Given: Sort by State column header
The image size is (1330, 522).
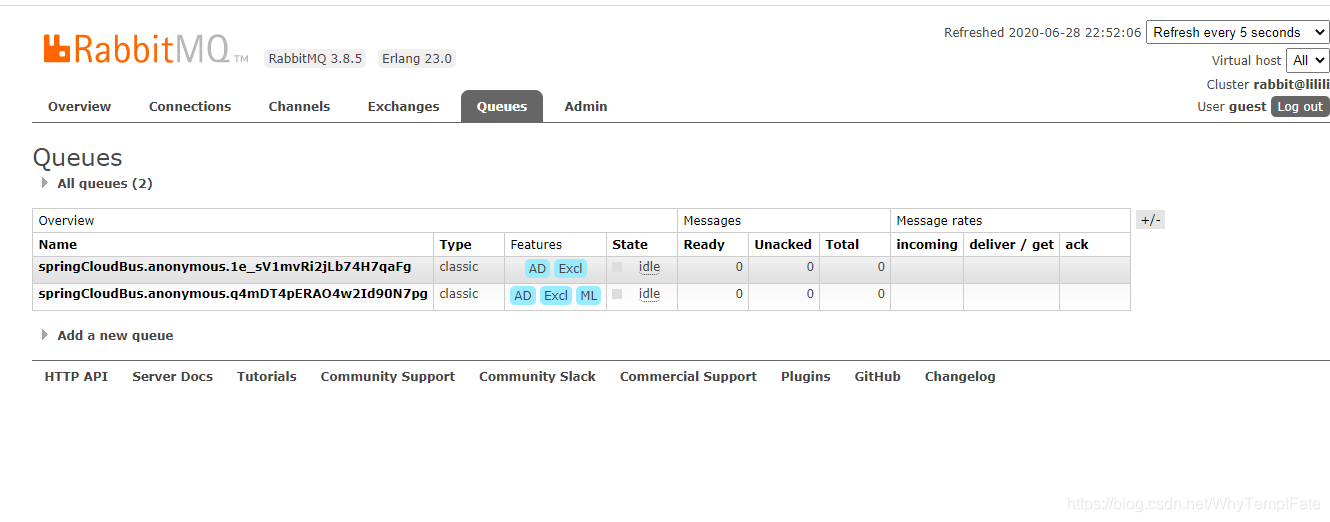Looking at the screenshot, I should pyautogui.click(x=630, y=245).
